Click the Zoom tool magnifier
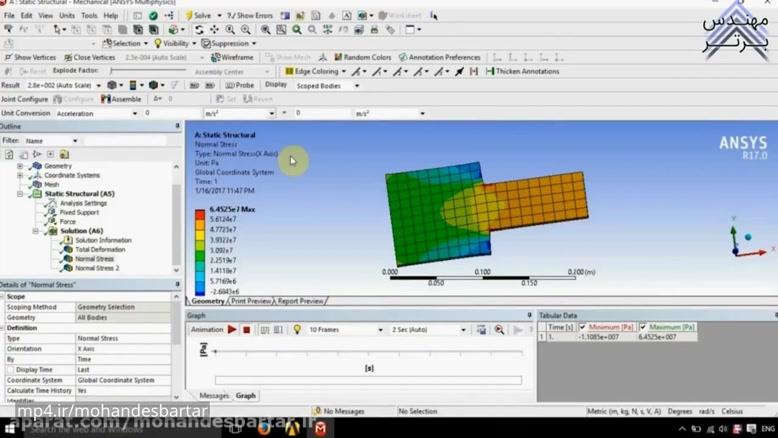The image size is (778, 438). click(x=230, y=30)
